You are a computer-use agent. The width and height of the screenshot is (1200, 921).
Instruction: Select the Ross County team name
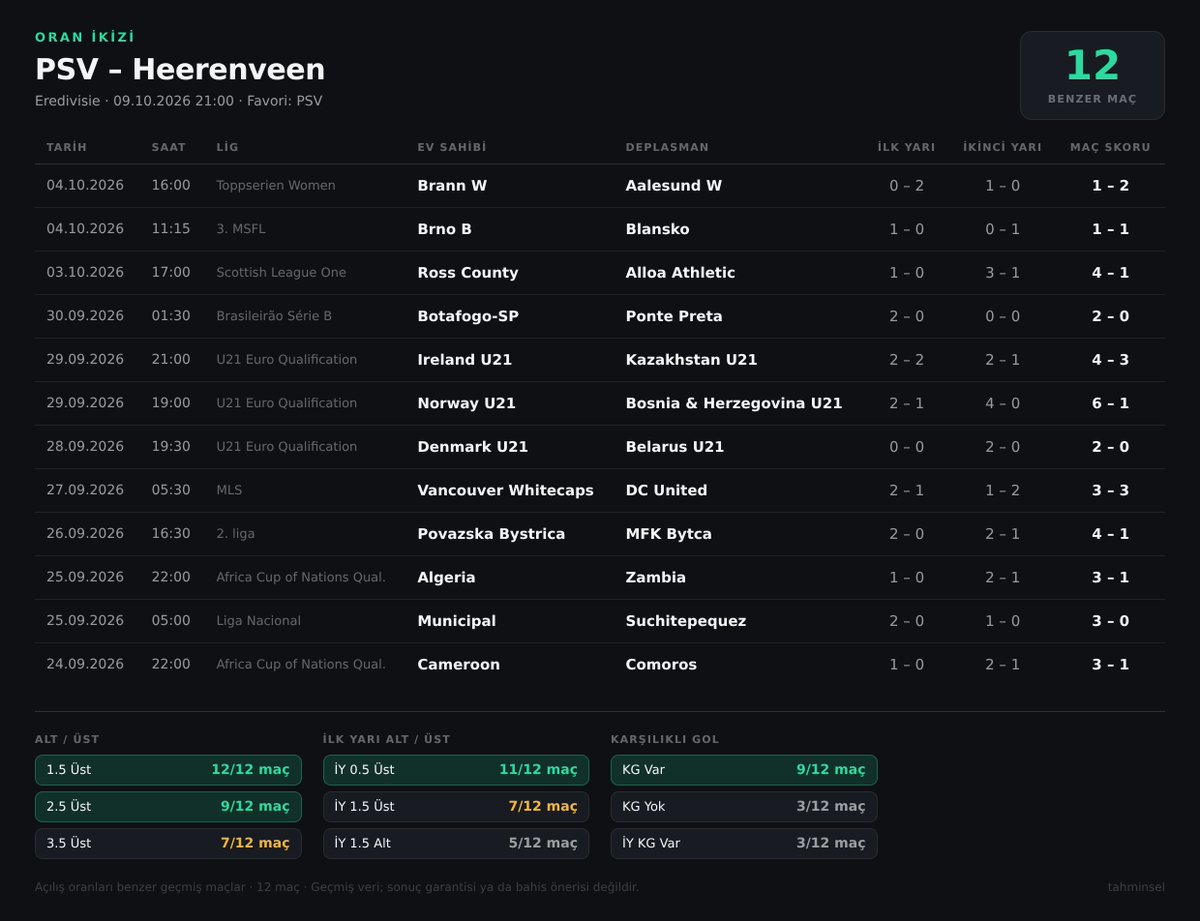tap(468, 273)
